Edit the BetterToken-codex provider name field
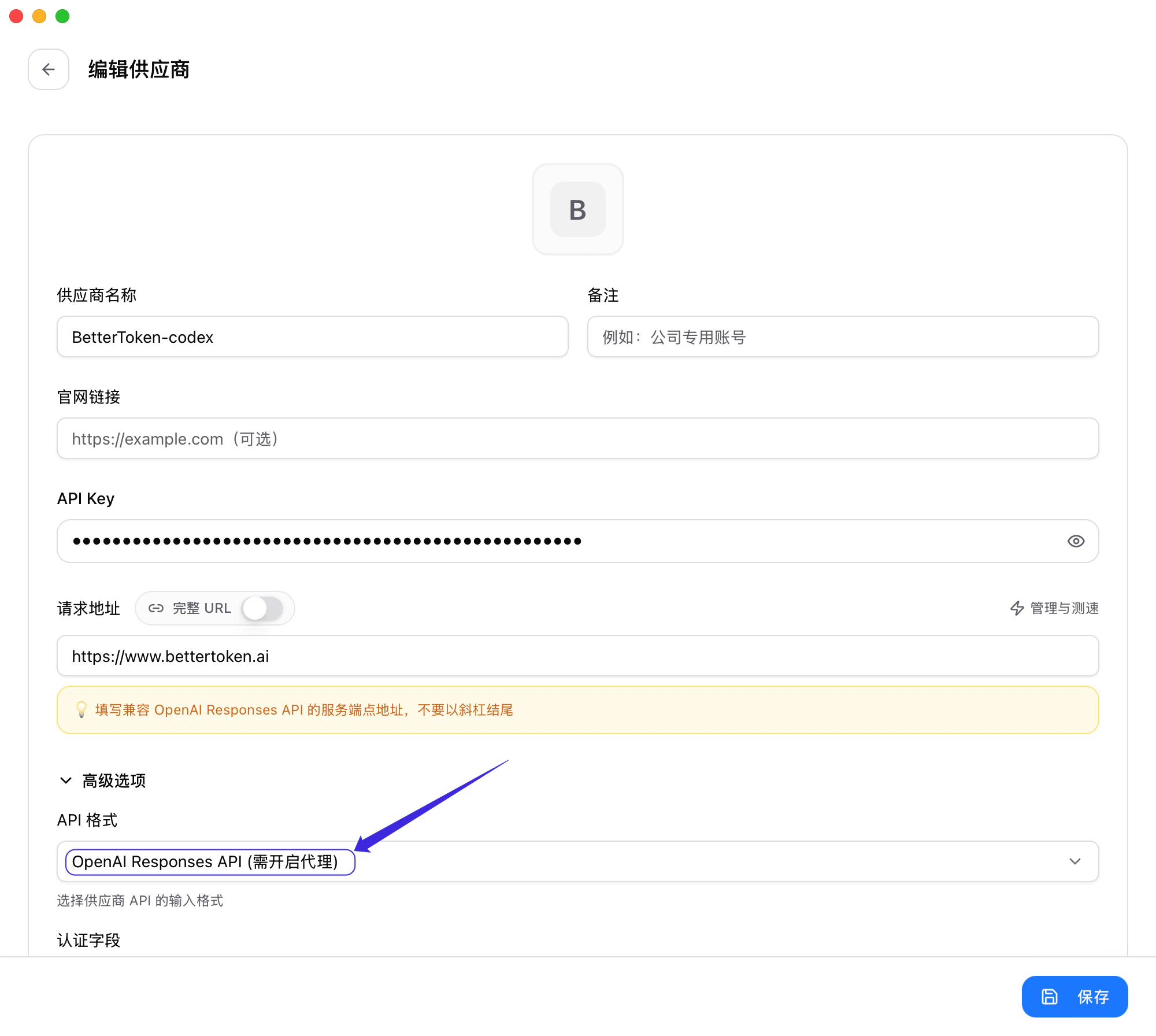1156x1036 pixels. (312, 337)
